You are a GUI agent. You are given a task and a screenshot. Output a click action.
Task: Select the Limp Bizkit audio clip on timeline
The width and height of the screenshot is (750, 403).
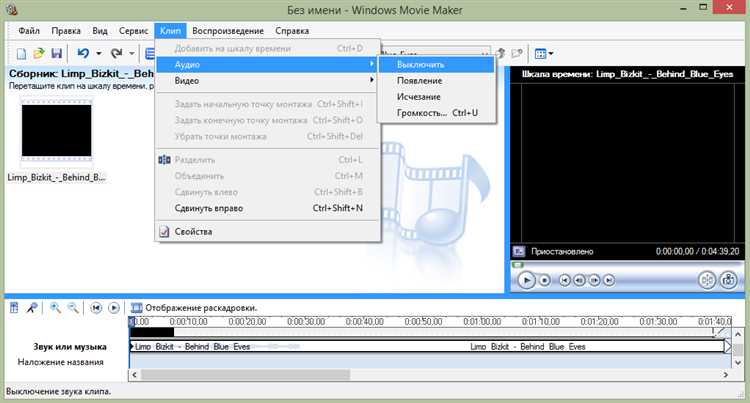427,347
